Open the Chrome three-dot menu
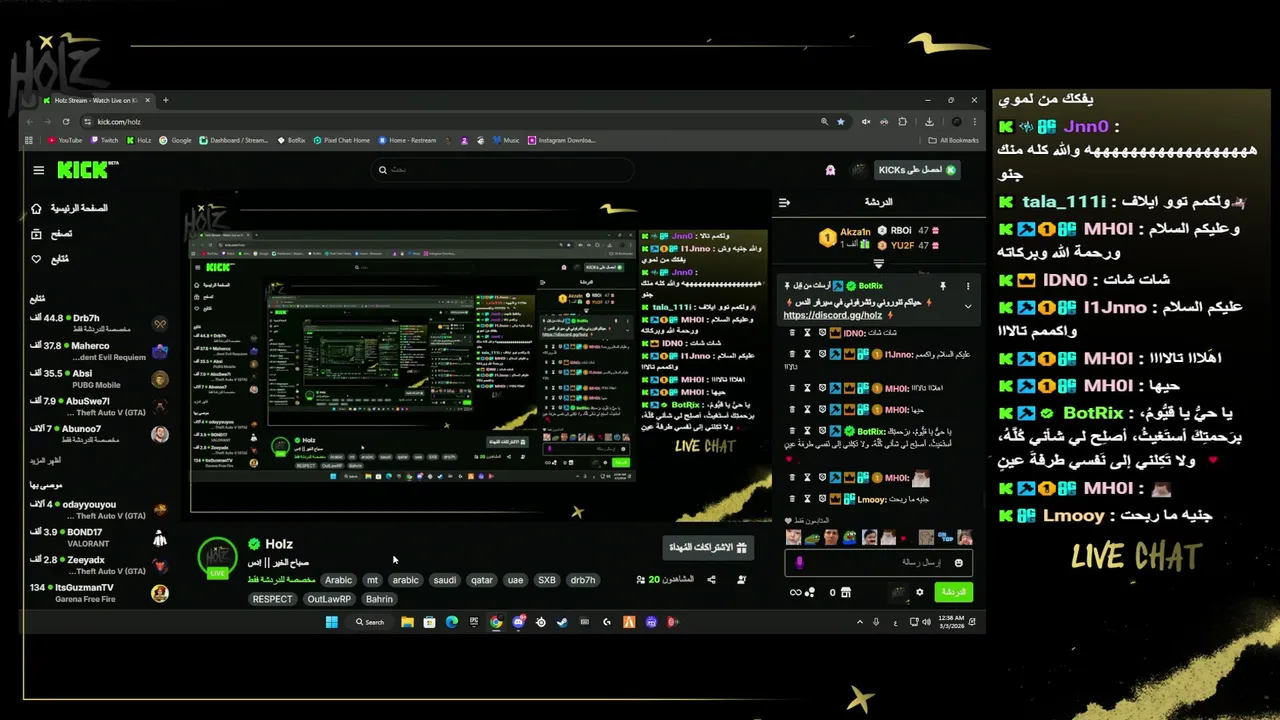 tap(975, 121)
